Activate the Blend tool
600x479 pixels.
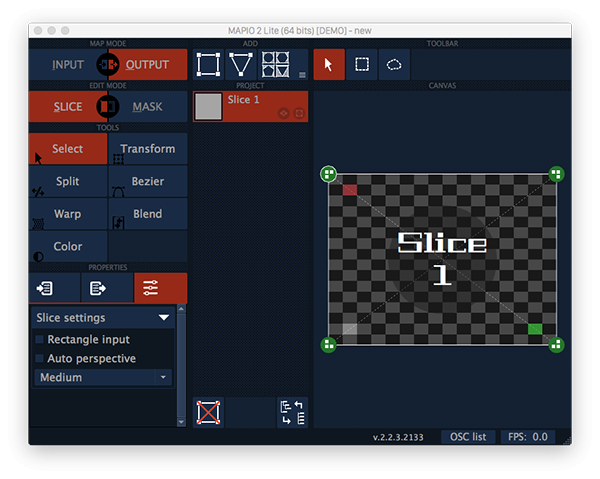click(148, 213)
